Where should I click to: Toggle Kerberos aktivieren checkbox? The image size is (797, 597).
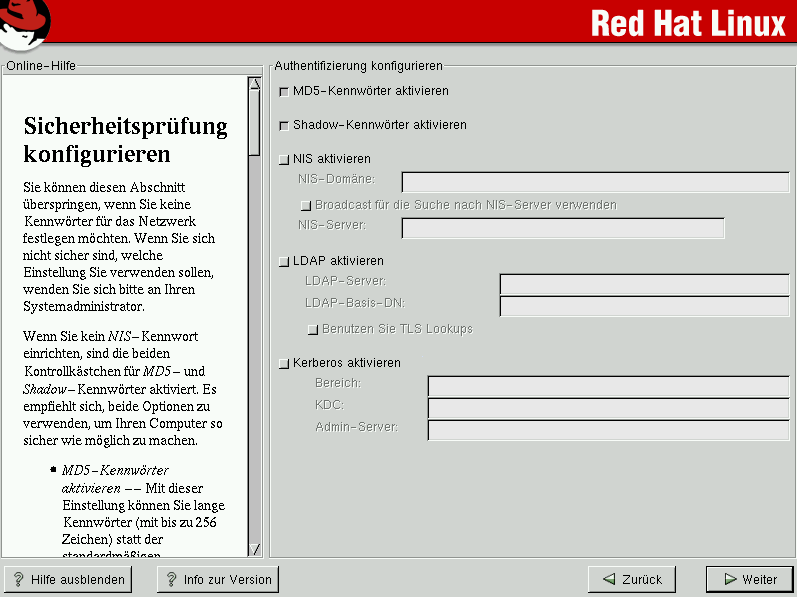[284, 363]
